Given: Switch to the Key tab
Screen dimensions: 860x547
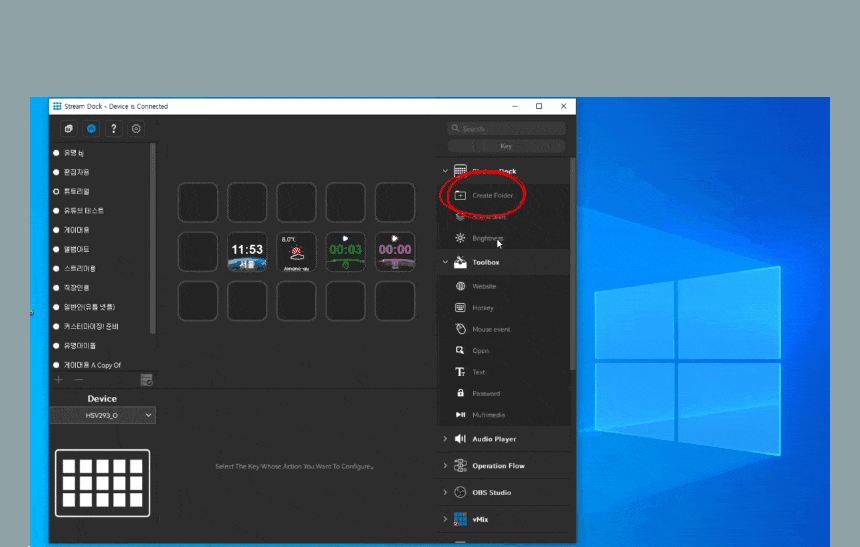Looking at the screenshot, I should tap(506, 145).
